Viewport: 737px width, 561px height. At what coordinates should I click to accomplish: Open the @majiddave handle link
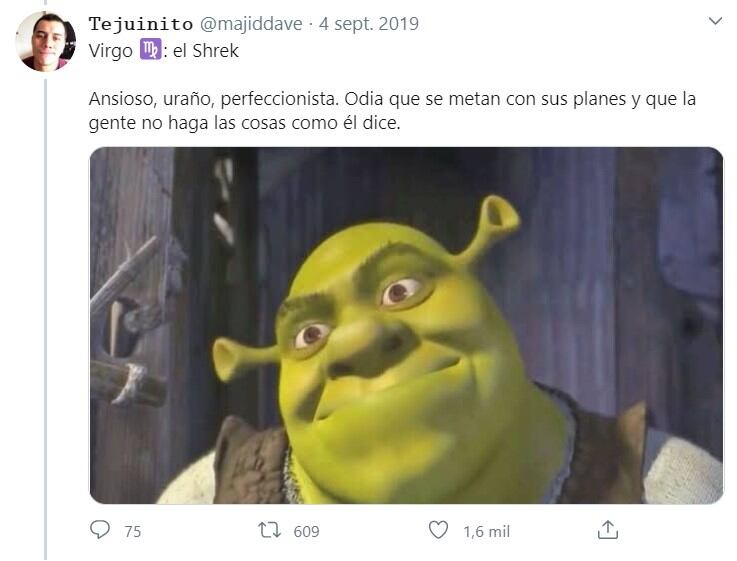coord(251,23)
